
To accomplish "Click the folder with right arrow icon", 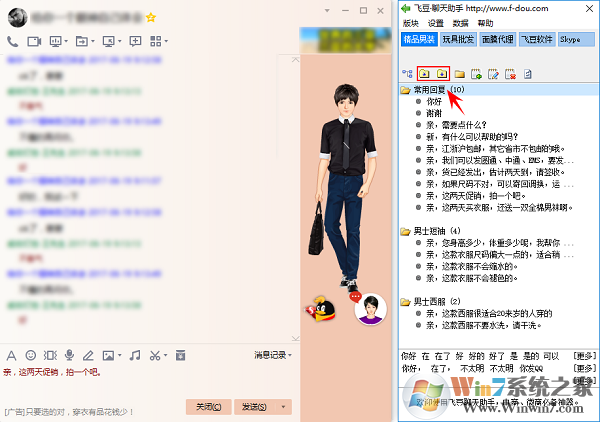I will pyautogui.click(x=424, y=73).
